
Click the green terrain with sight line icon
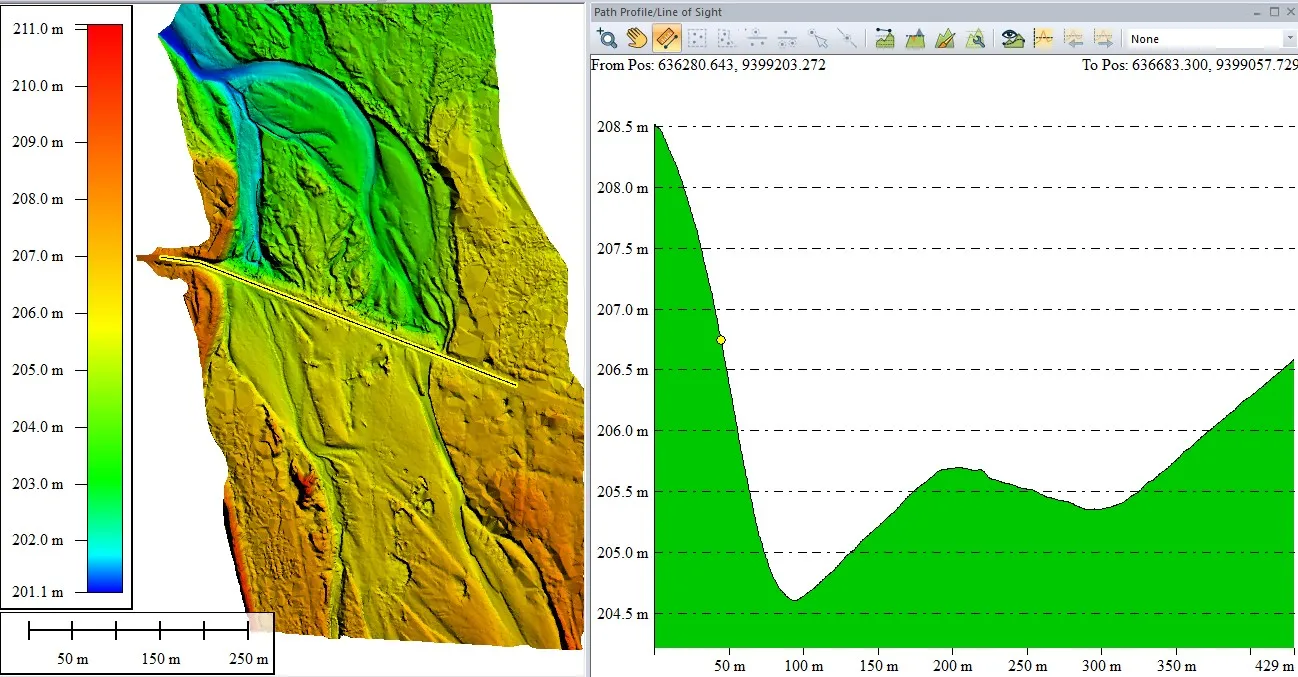pos(884,39)
